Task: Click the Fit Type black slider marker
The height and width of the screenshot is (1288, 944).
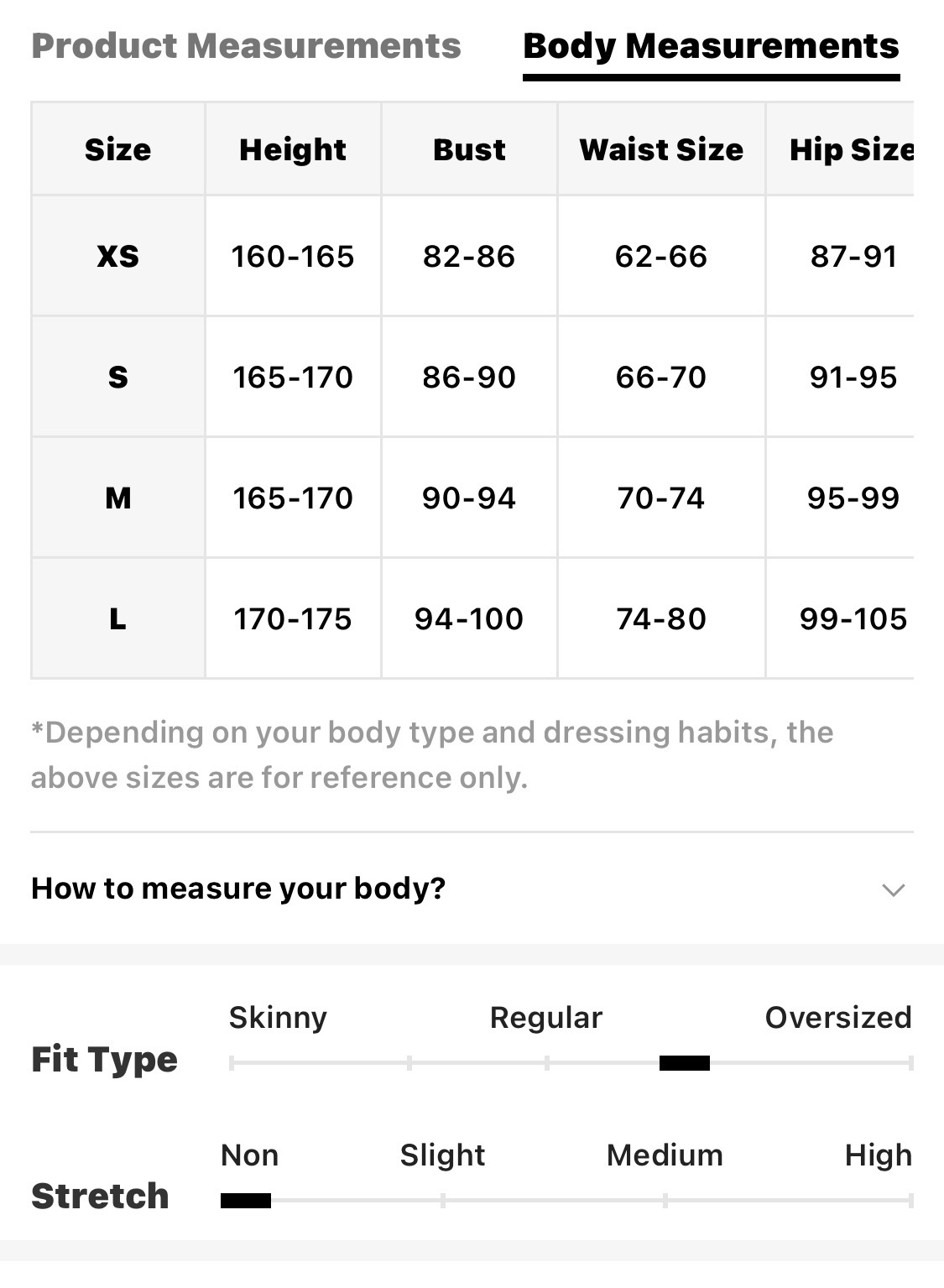Action: point(684,1063)
